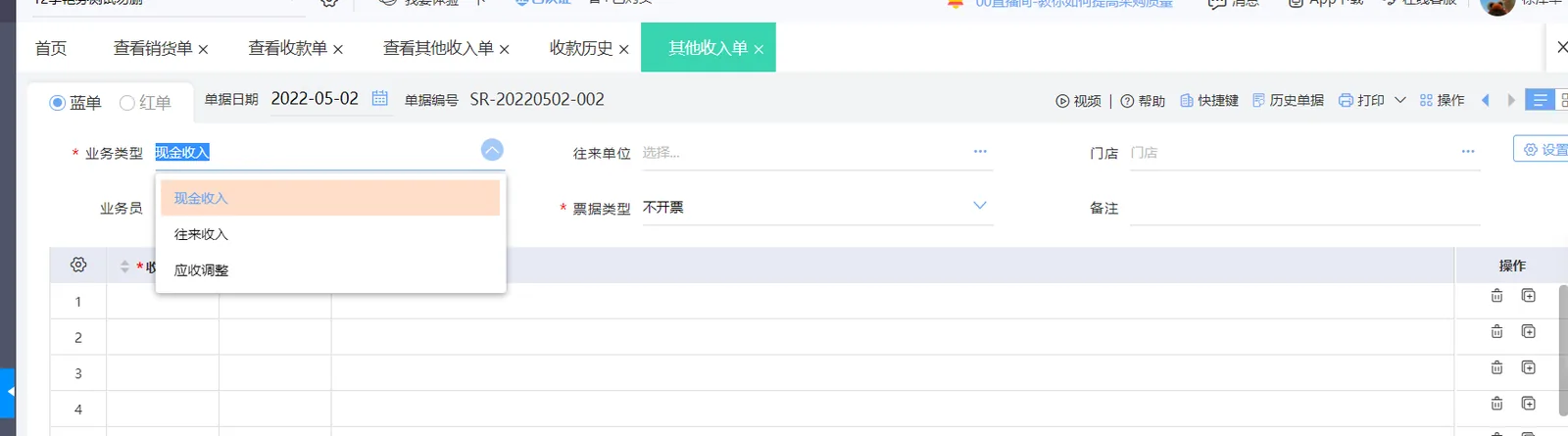Viewport: 1568px width, 436px height.
Task: Delete row 2 with trash icon
Action: point(1496,331)
